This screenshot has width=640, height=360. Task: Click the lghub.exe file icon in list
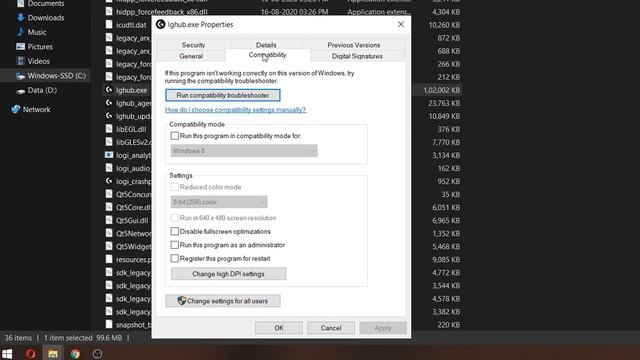pos(109,90)
